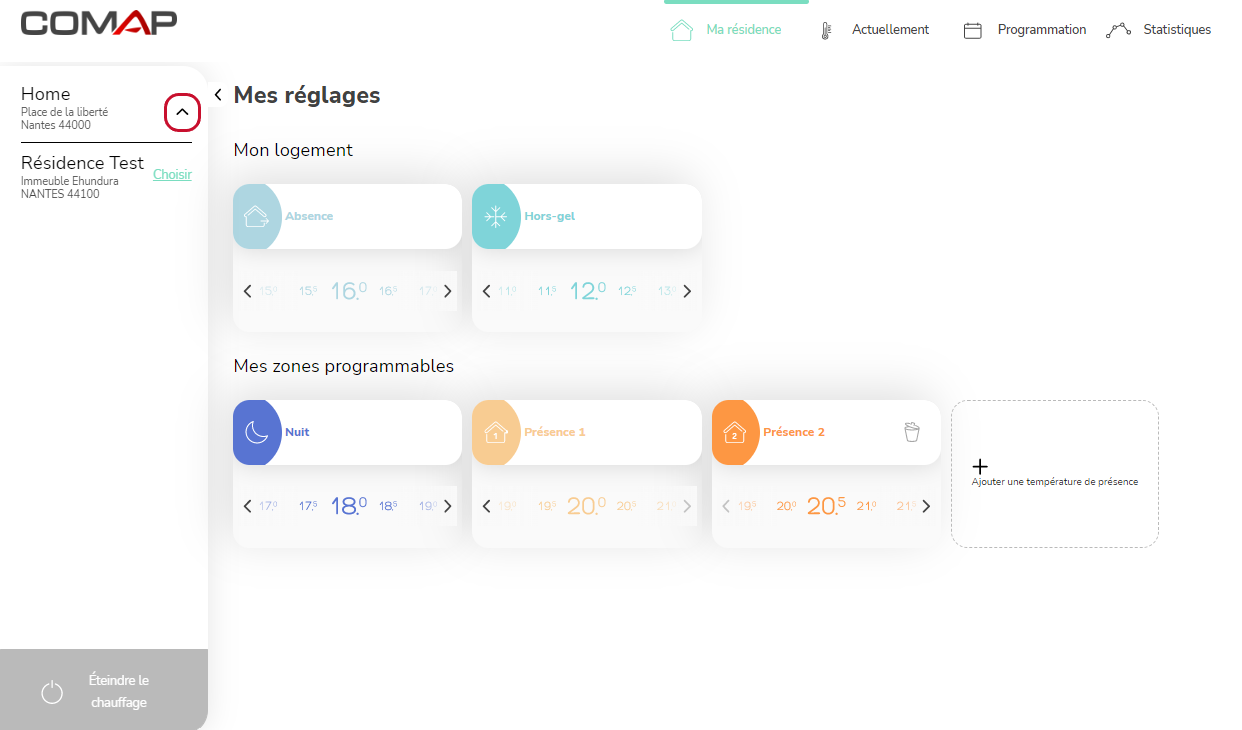Click the current 20.0 Présence 1 temperature
This screenshot has width=1242, height=730.
(587, 506)
